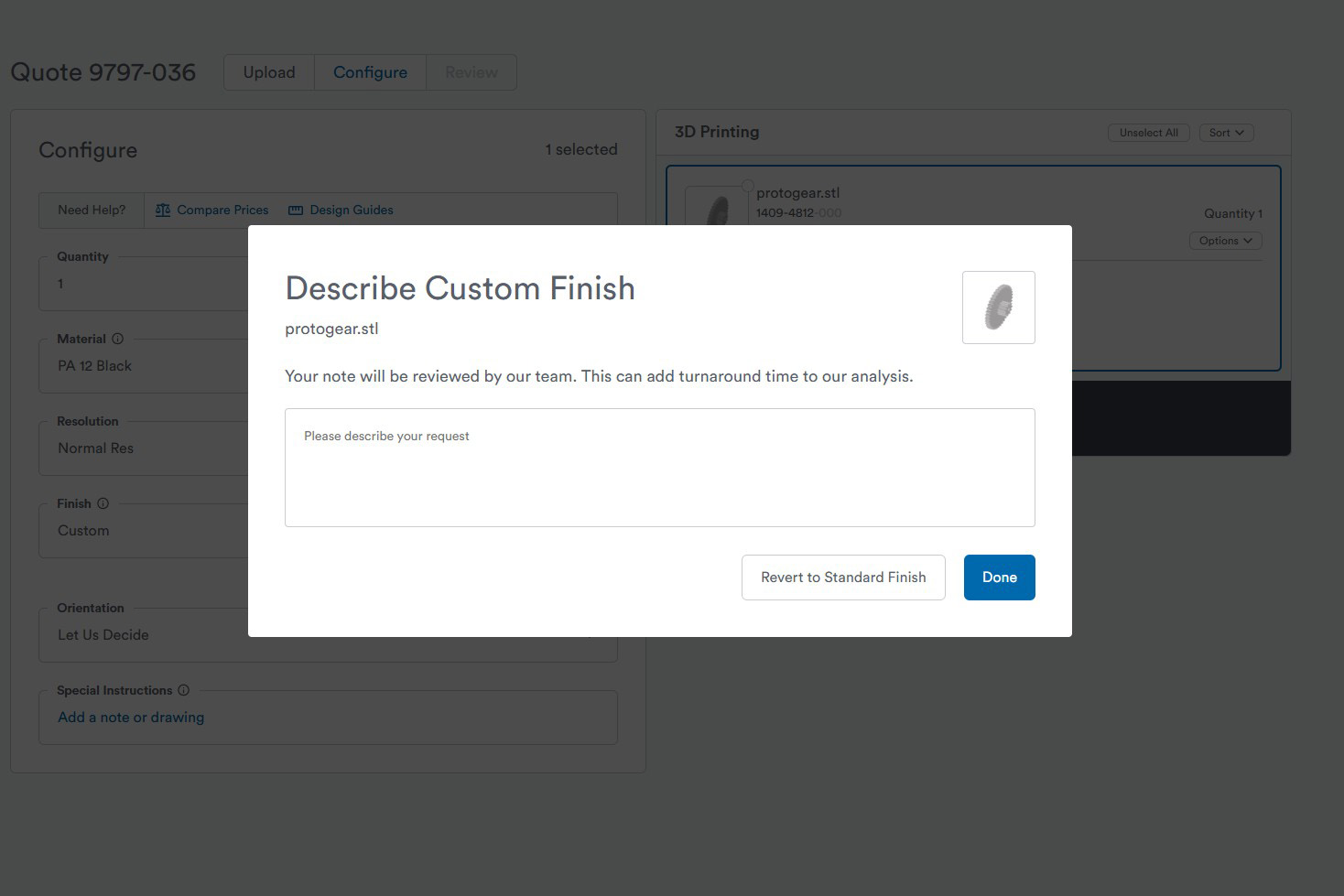
Task: Select the Review tab
Action: click(x=471, y=72)
